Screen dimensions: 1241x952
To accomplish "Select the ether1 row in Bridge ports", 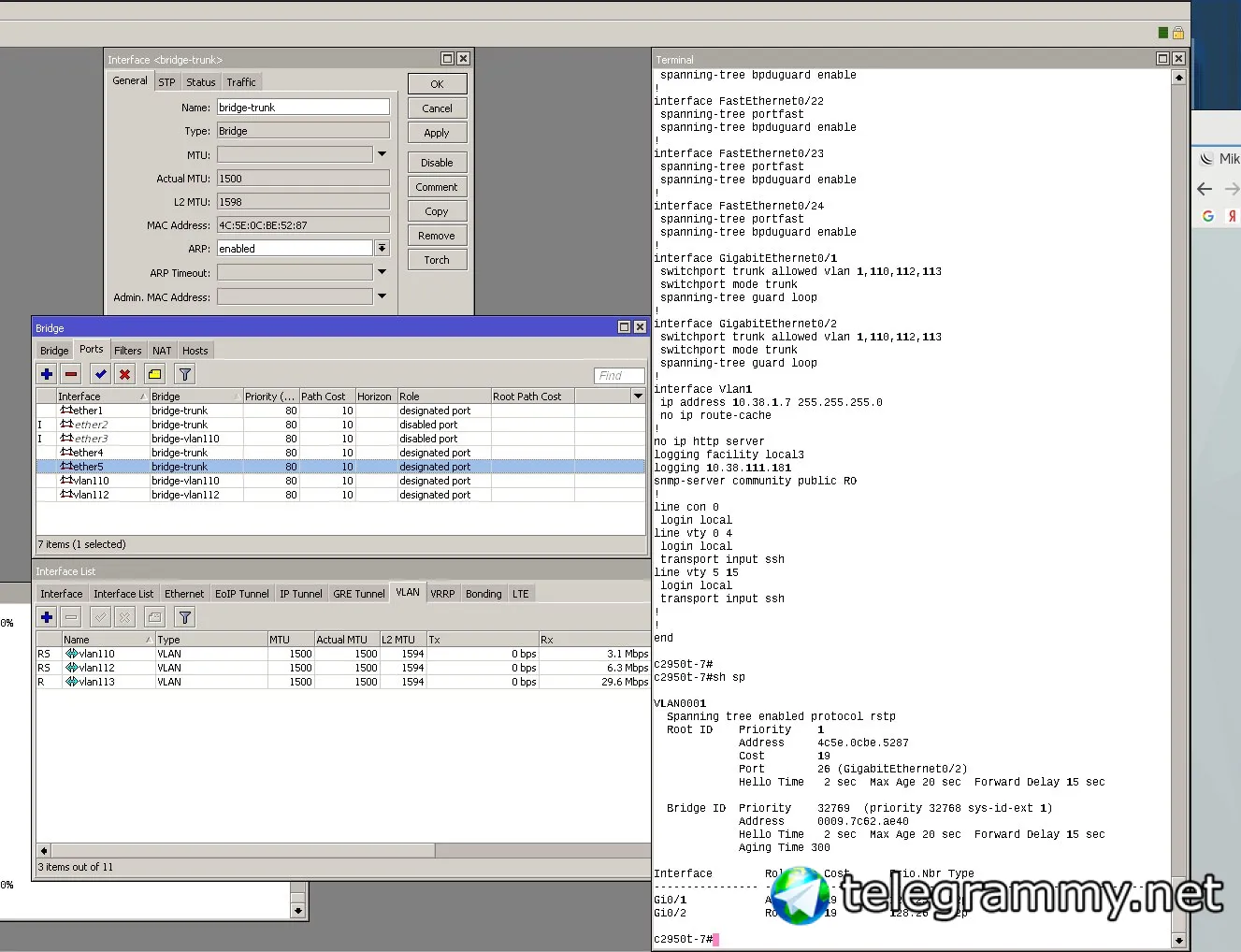I will [x=340, y=411].
